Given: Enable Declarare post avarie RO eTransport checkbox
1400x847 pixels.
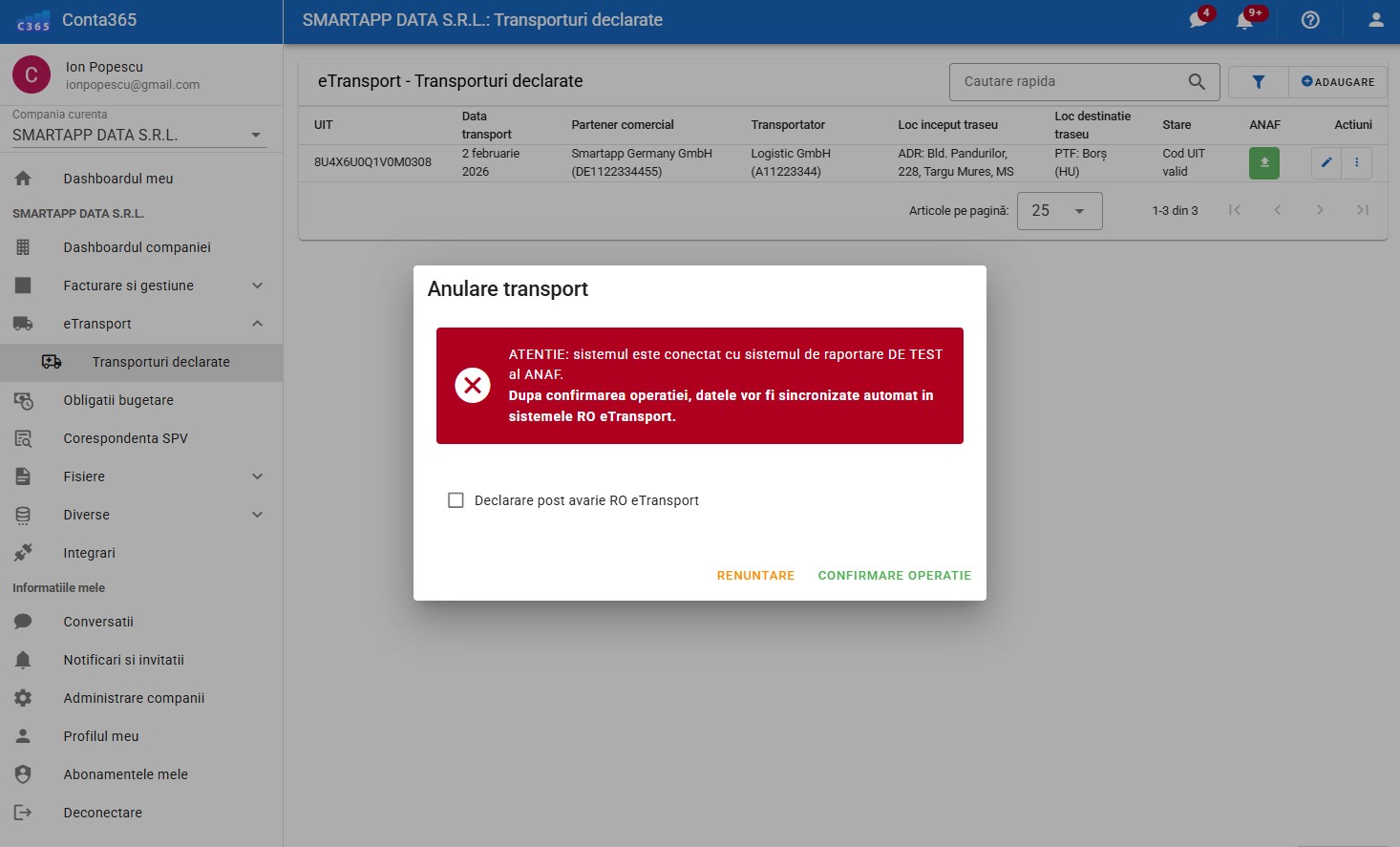Looking at the screenshot, I should point(456,500).
